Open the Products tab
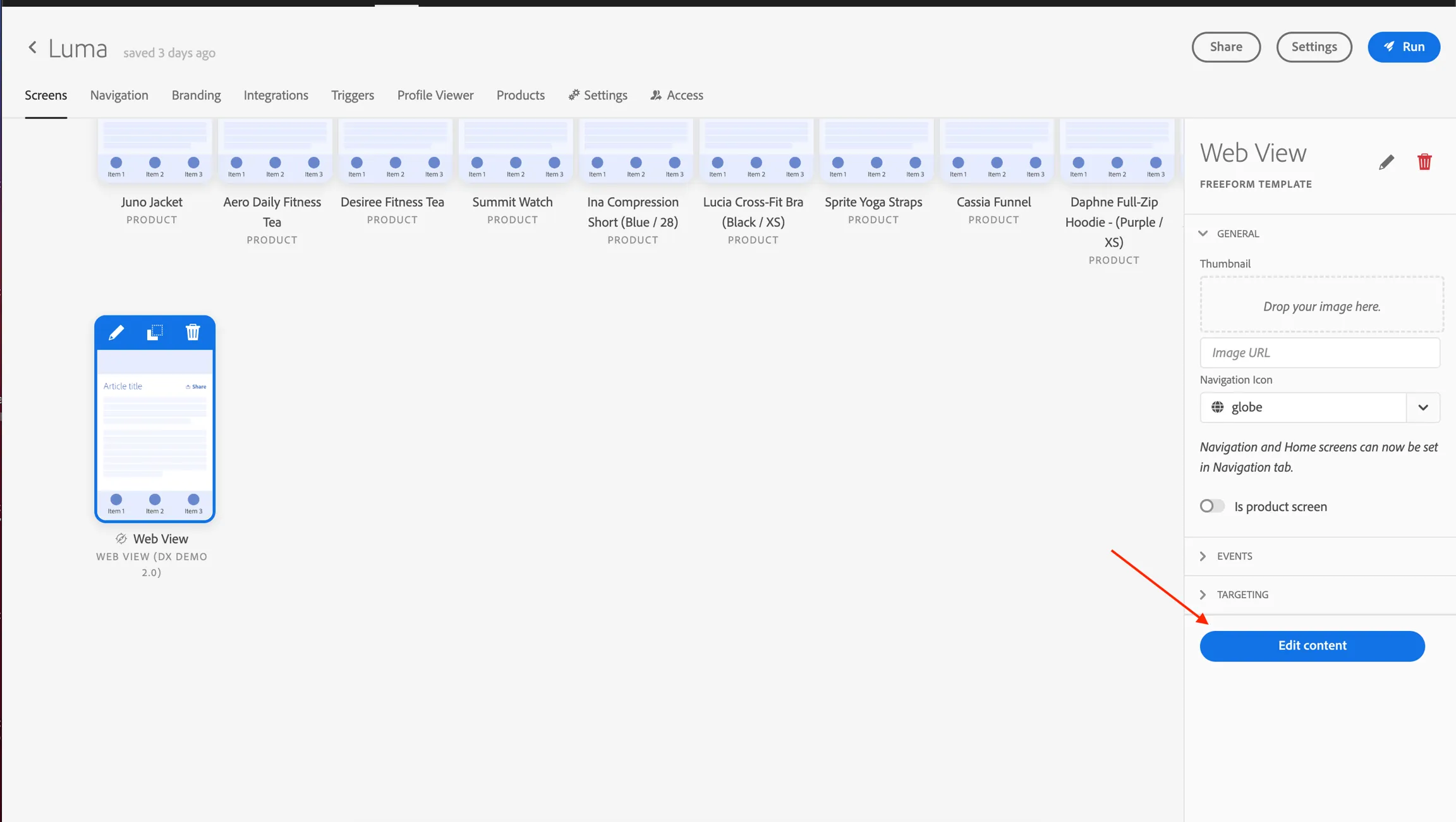Image resolution: width=1456 pixels, height=822 pixels. (x=521, y=95)
